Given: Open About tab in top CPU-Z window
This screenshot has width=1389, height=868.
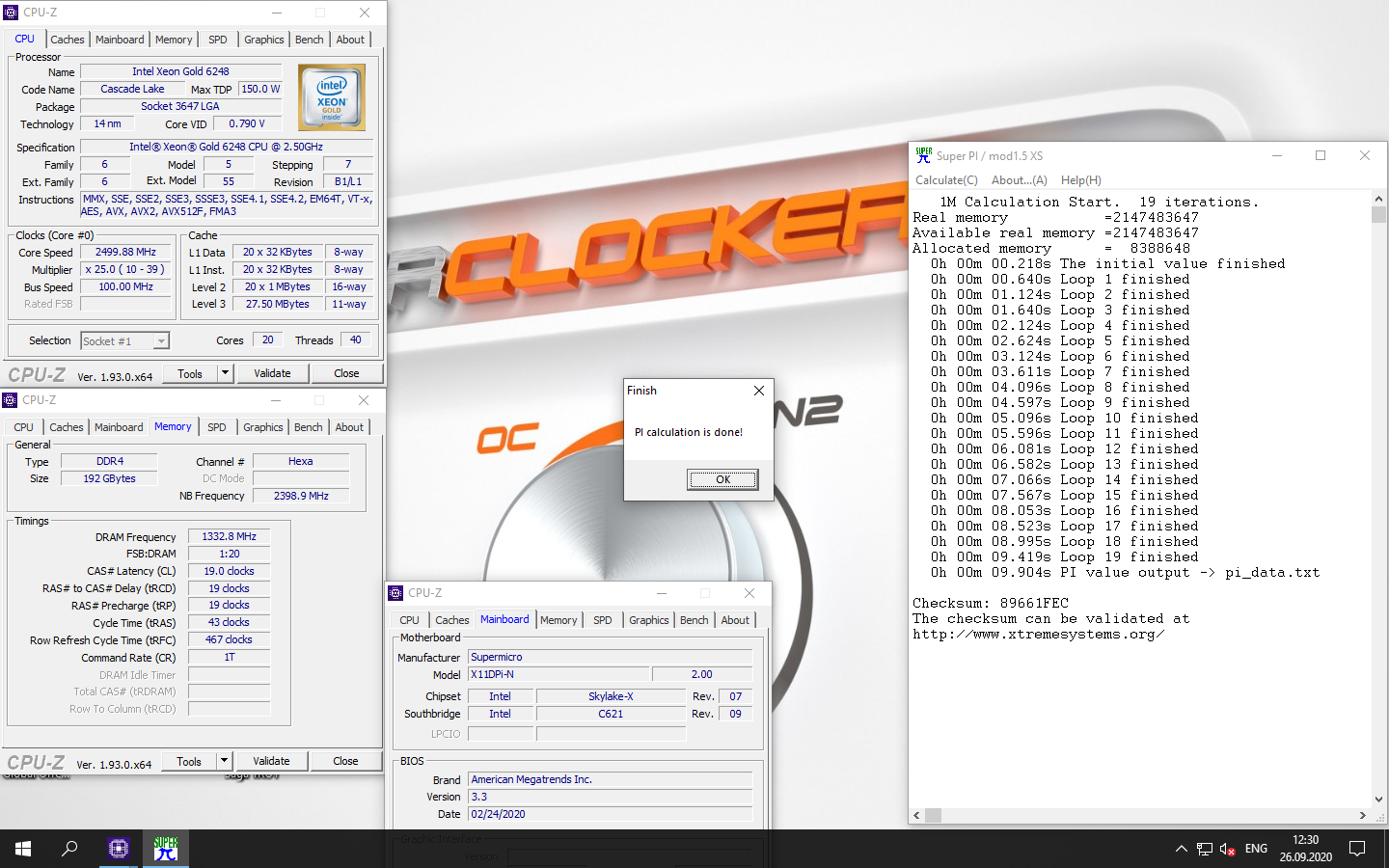Looking at the screenshot, I should pyautogui.click(x=350, y=40).
